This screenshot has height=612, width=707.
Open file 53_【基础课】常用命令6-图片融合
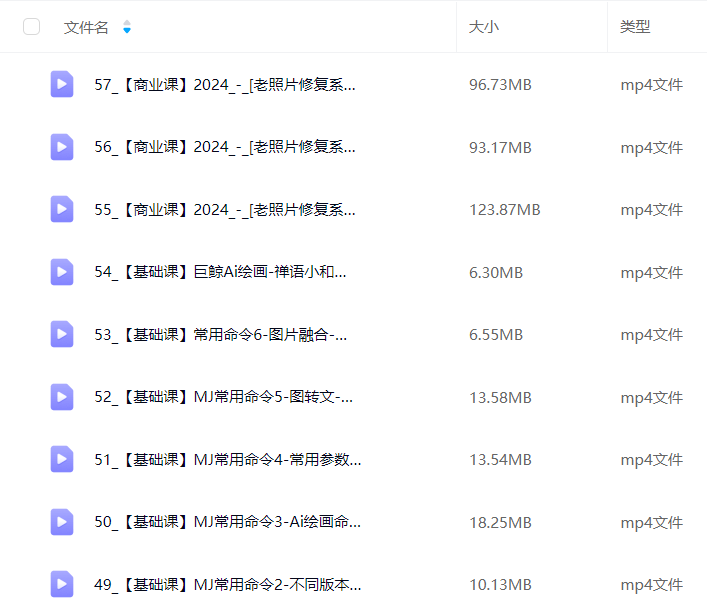point(220,335)
